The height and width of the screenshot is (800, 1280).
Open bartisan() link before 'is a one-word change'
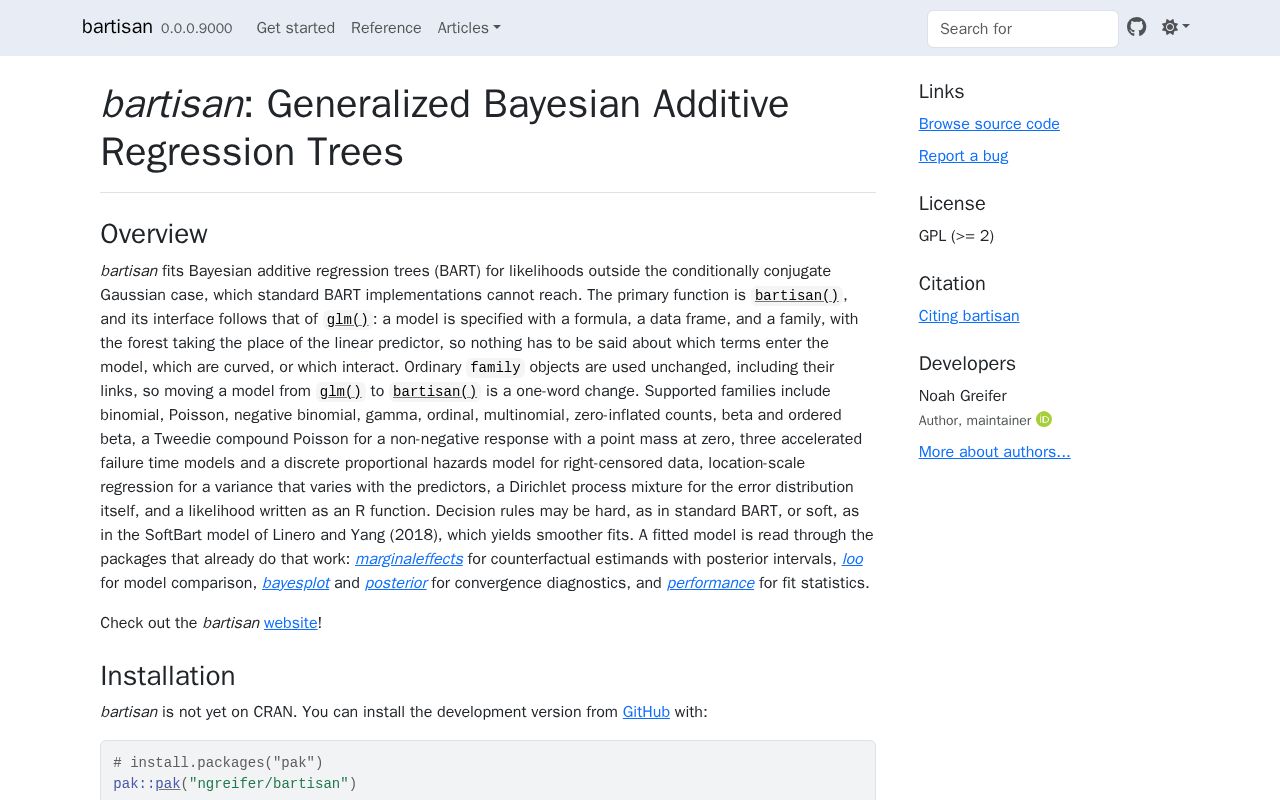point(434,391)
